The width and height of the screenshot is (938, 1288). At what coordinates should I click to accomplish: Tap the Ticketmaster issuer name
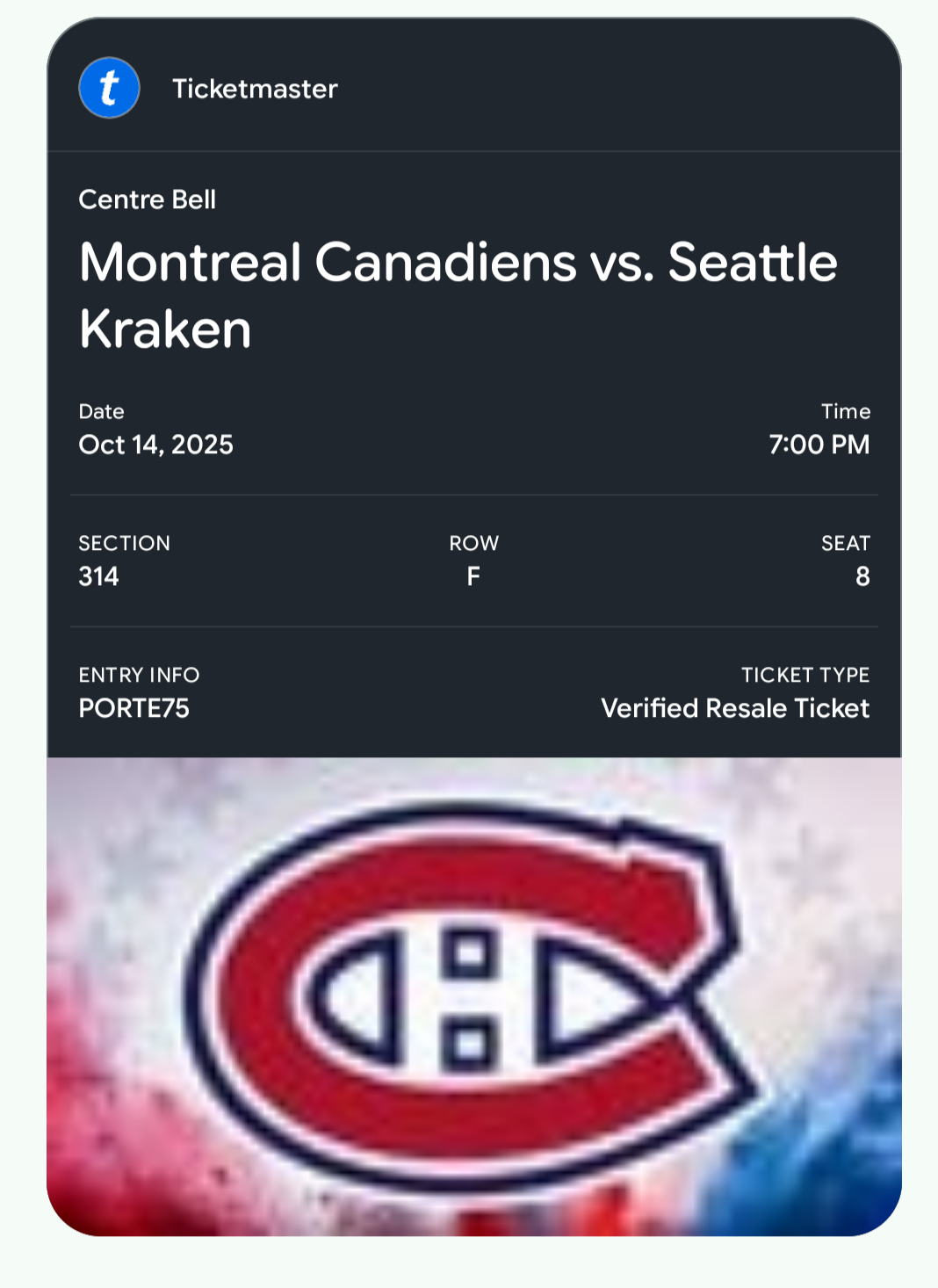(255, 89)
